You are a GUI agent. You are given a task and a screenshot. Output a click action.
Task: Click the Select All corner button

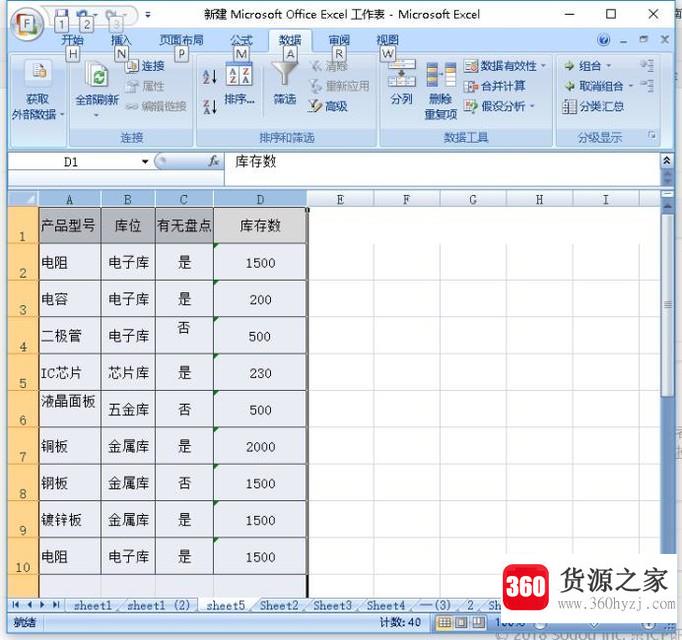point(23,199)
